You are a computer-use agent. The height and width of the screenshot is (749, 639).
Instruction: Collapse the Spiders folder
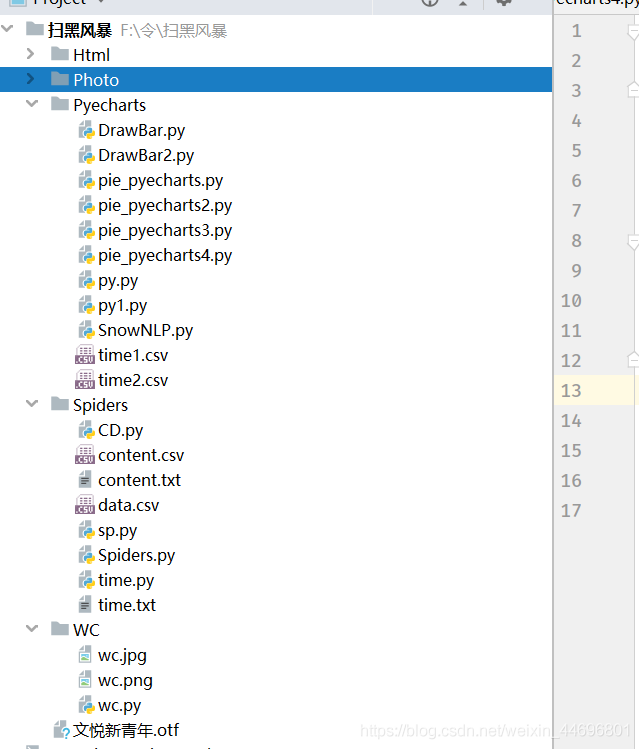click(32, 404)
